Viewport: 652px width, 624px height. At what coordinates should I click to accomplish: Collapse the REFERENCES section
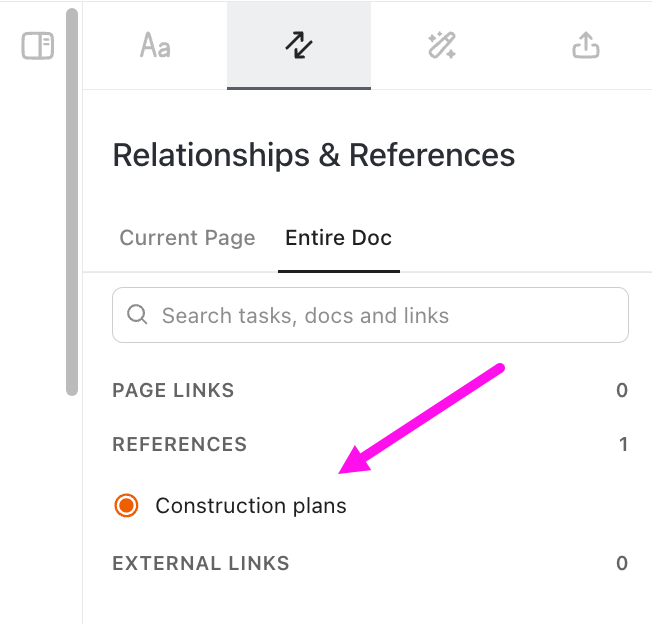point(179,444)
